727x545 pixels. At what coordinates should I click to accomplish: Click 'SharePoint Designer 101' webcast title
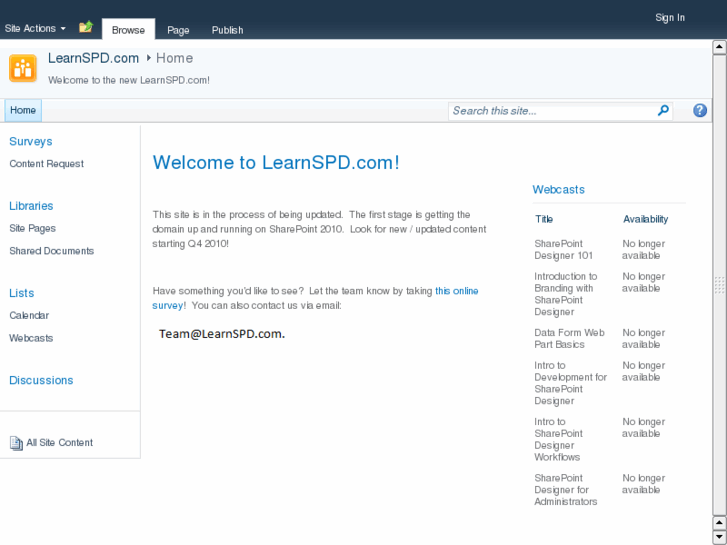point(563,250)
